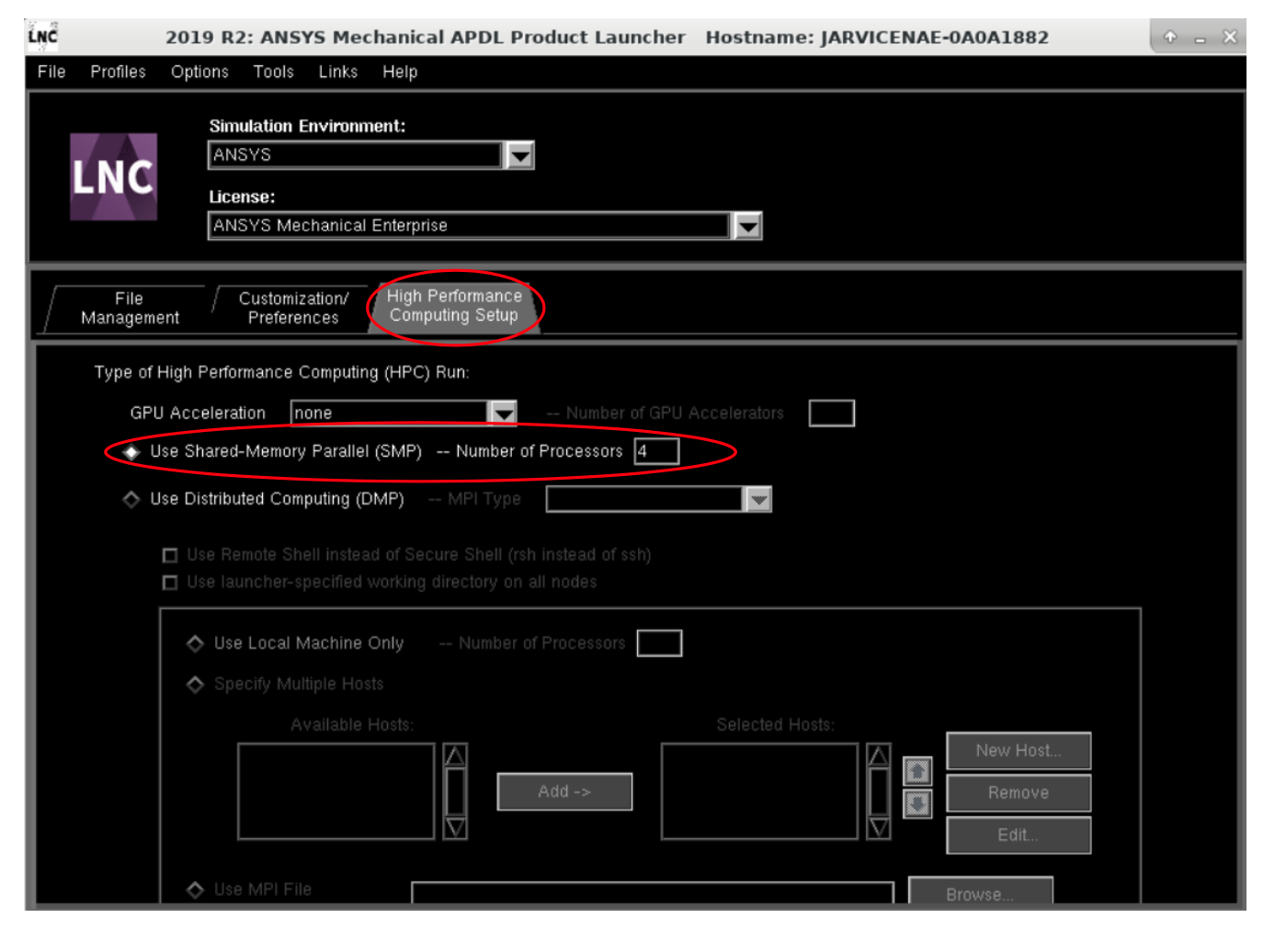Click the keep-on-top arrow in the title bar
1275x952 pixels.
pyautogui.click(x=1170, y=37)
